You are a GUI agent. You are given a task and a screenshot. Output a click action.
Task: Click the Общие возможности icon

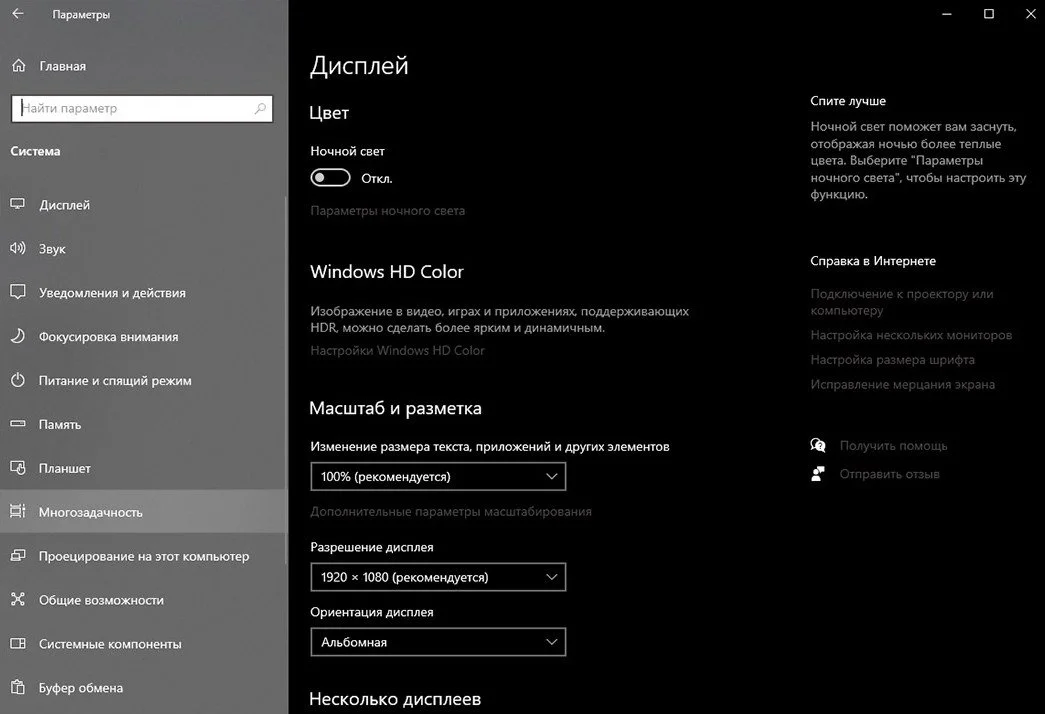(x=18, y=599)
